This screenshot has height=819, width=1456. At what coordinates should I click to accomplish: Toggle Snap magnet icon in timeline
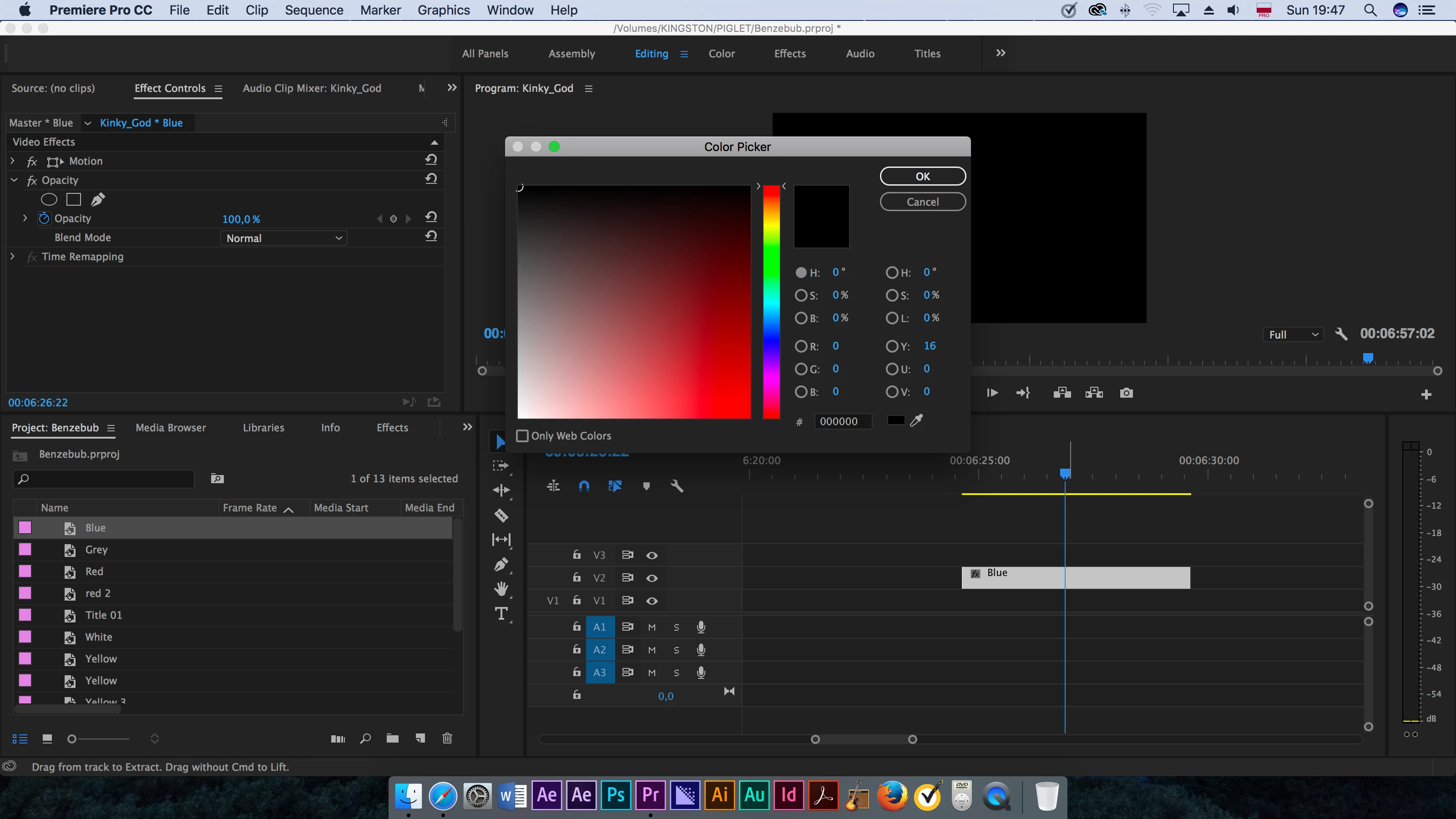[x=584, y=486]
